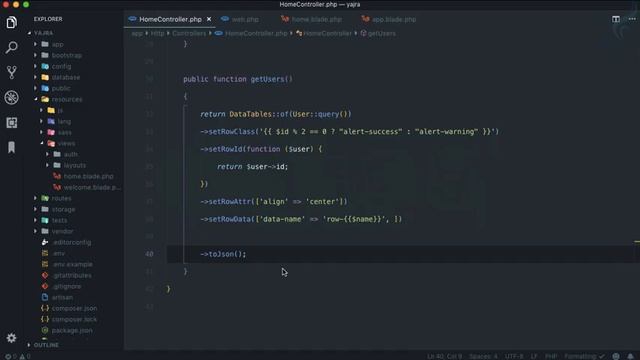Open the Extensions view icon

point(11,122)
